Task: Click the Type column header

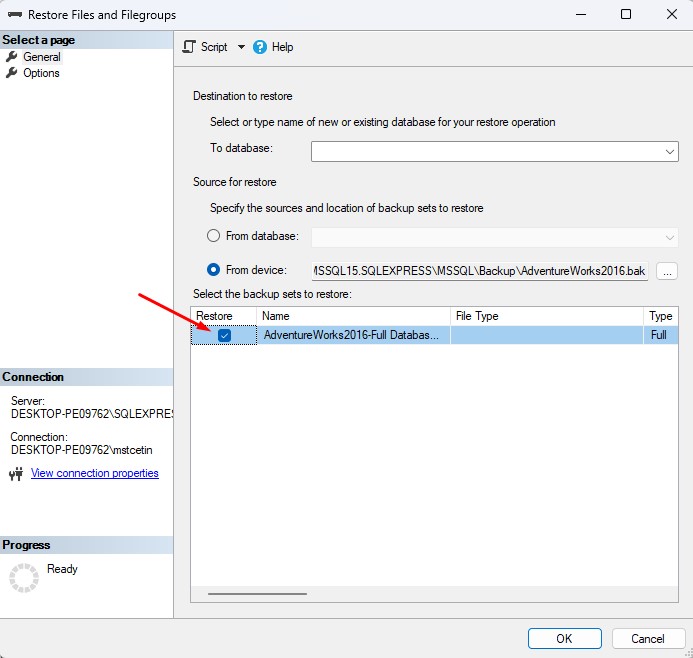Action: (661, 316)
